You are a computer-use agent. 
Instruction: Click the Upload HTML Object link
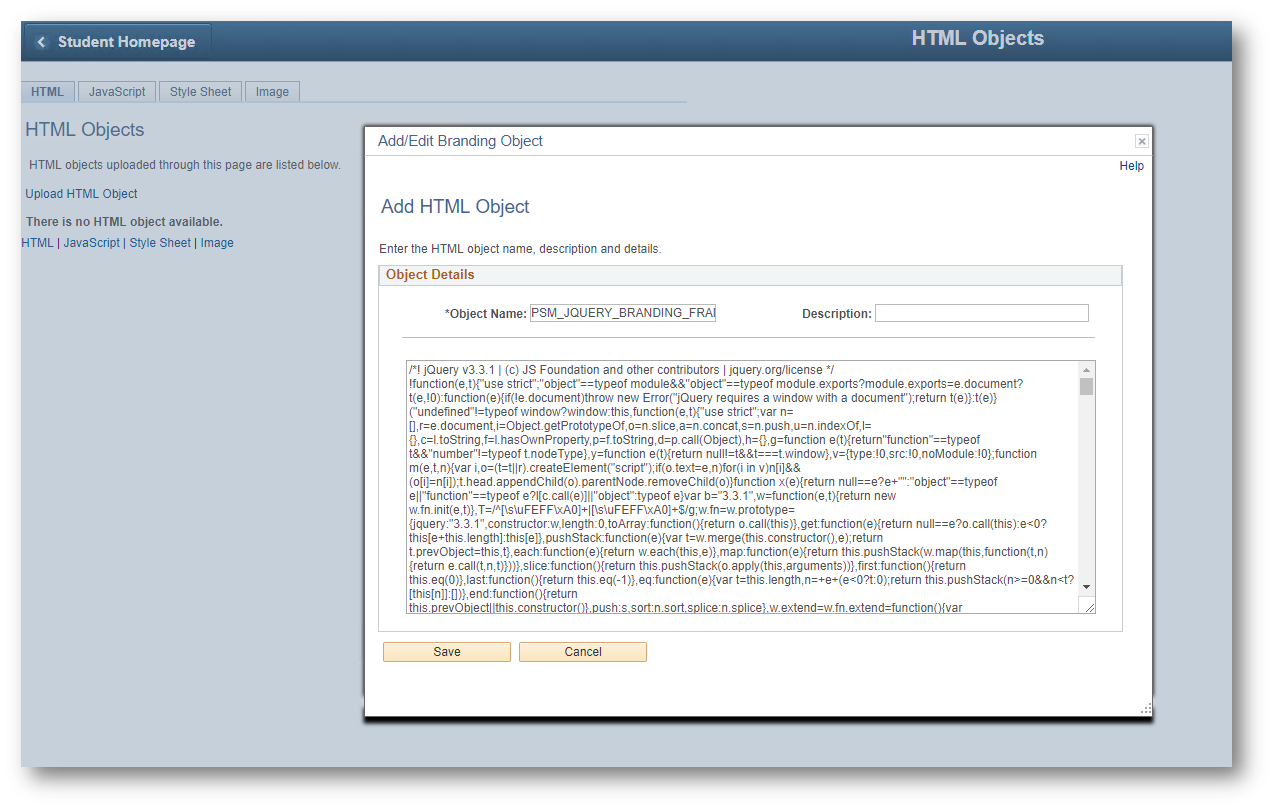(x=81, y=194)
